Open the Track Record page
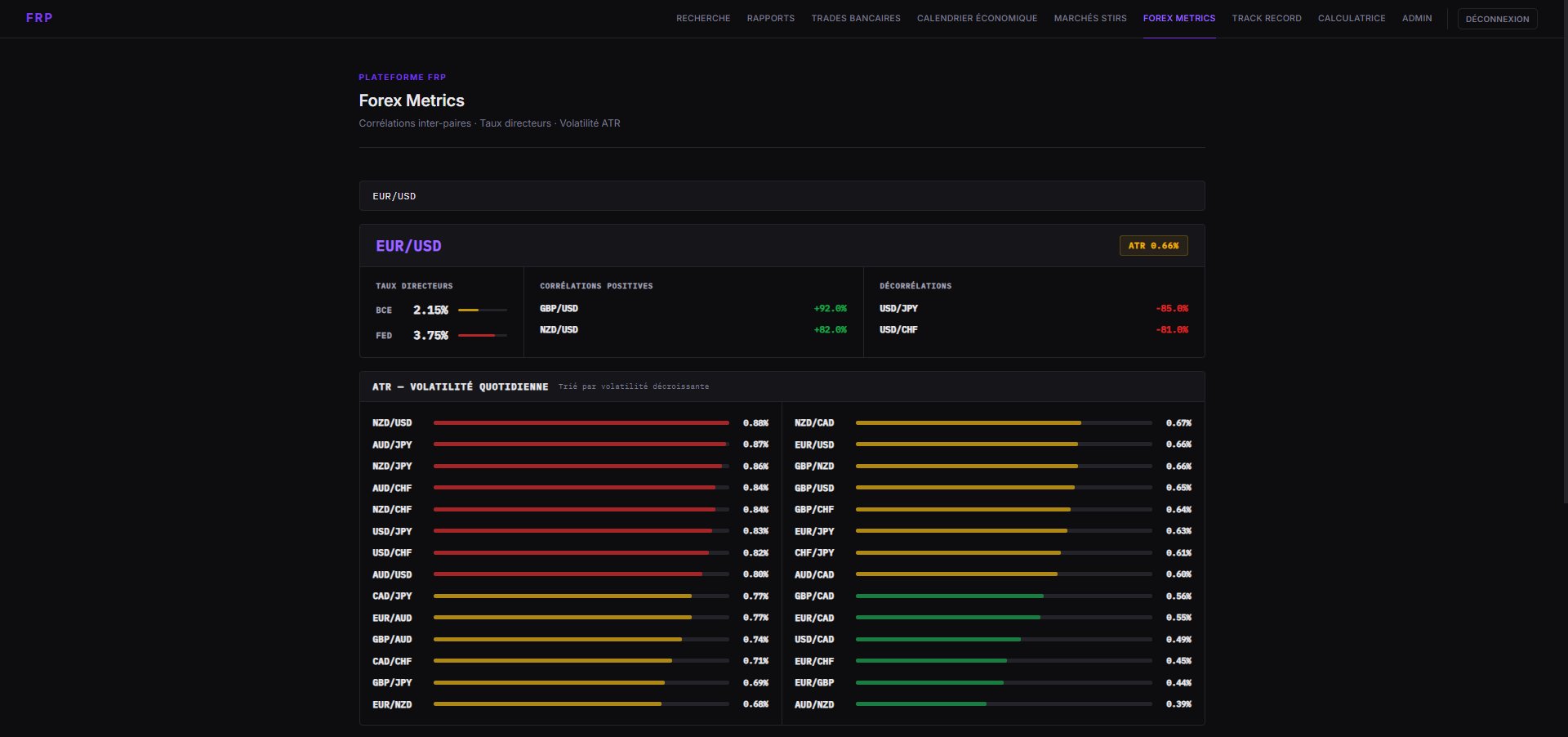The width and height of the screenshot is (1568, 737). pyautogui.click(x=1266, y=18)
